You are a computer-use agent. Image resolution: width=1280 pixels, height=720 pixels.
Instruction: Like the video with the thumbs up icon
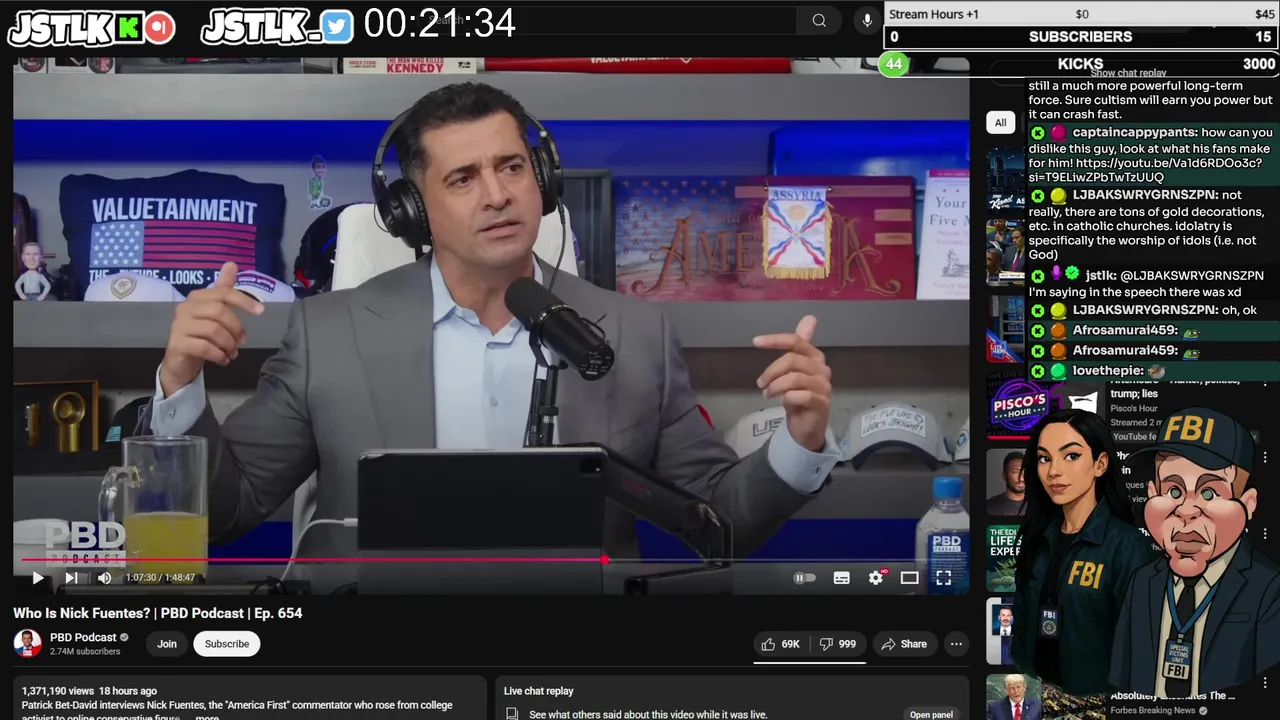[x=780, y=644]
